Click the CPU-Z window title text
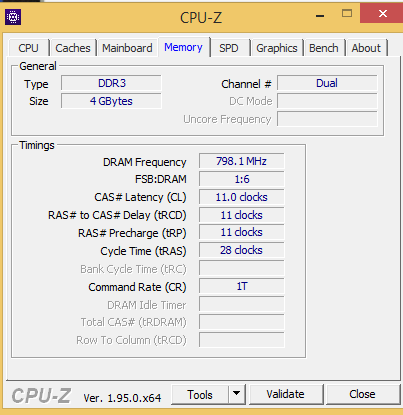This screenshot has height=415, width=403. [201, 18]
